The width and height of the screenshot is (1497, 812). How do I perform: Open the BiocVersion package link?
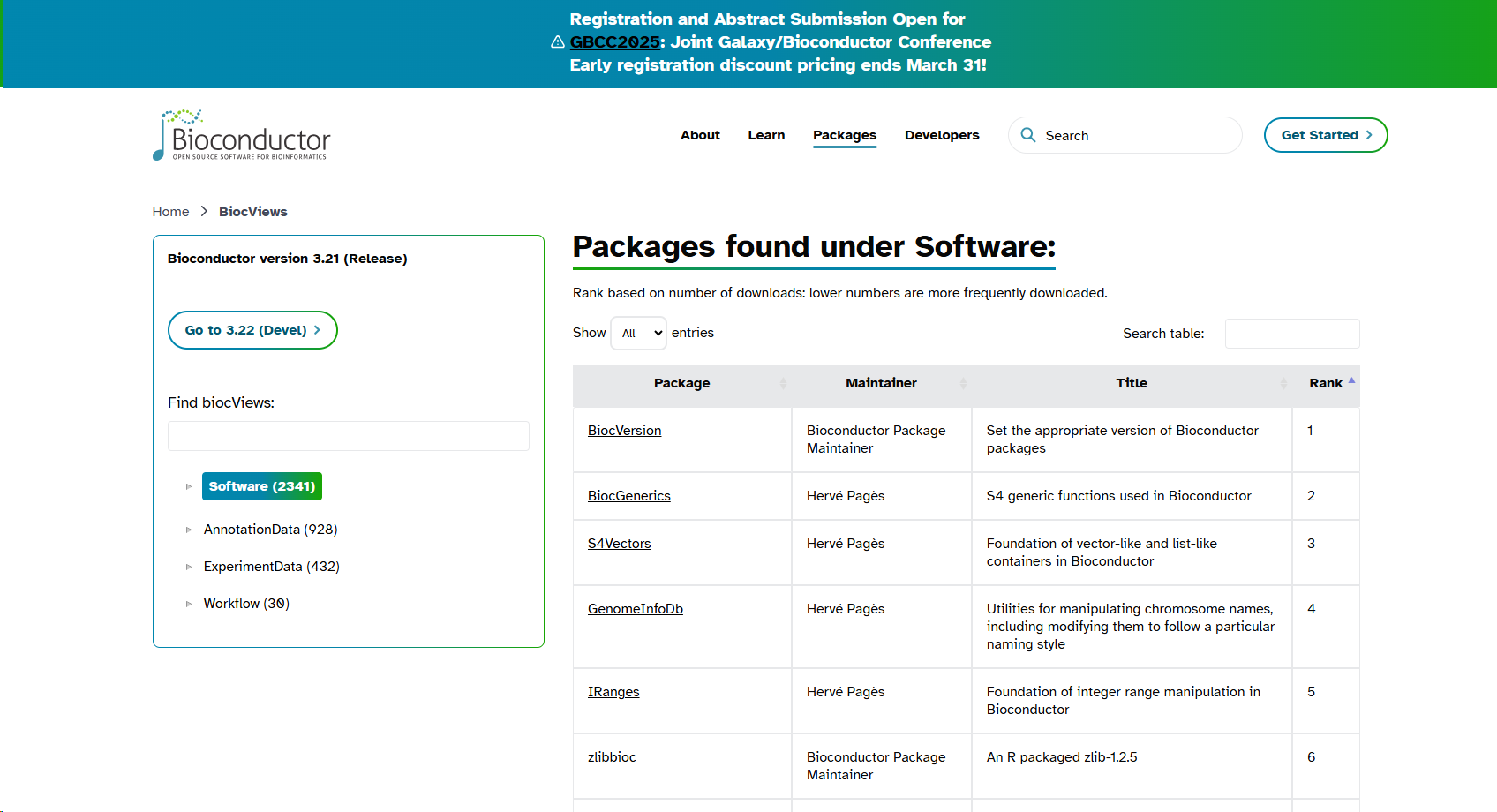point(625,431)
